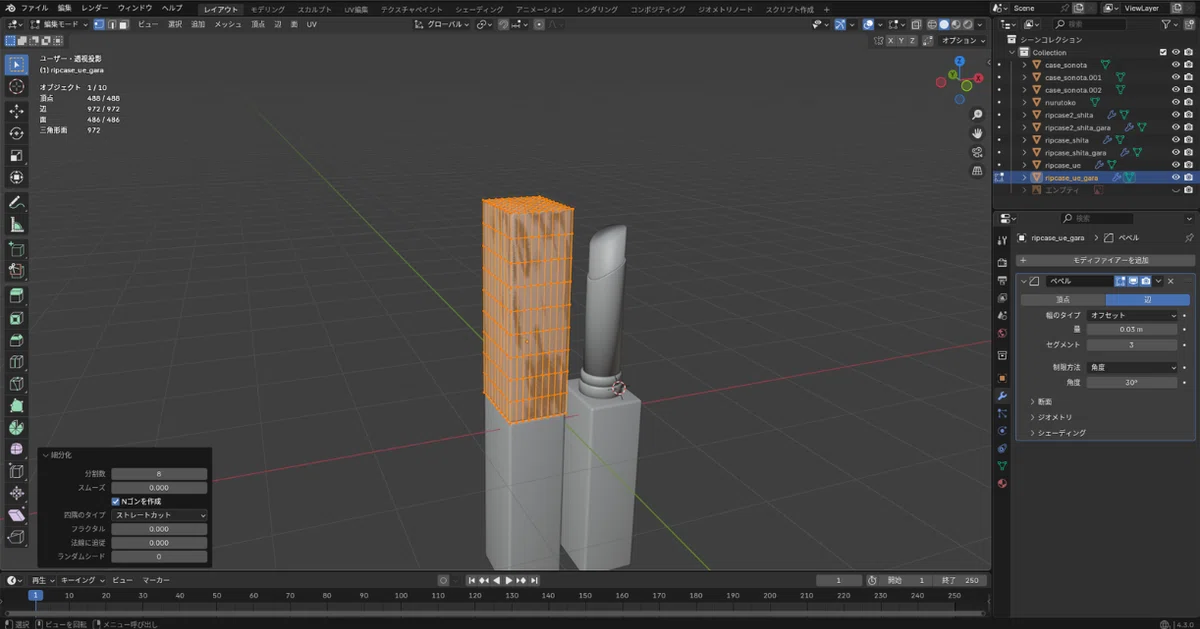Open the 幅のタイプ オフセット dropdown

coord(1133,315)
